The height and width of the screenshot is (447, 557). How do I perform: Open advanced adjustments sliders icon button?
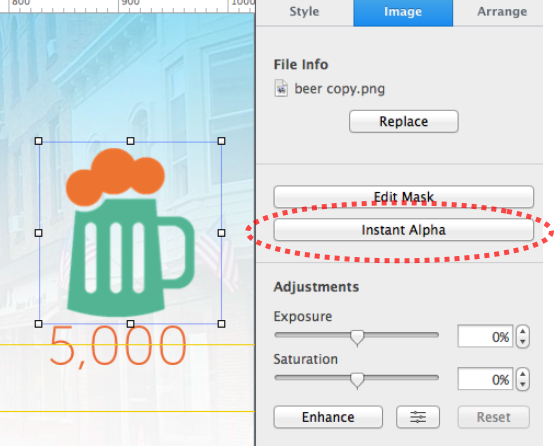[x=418, y=417]
